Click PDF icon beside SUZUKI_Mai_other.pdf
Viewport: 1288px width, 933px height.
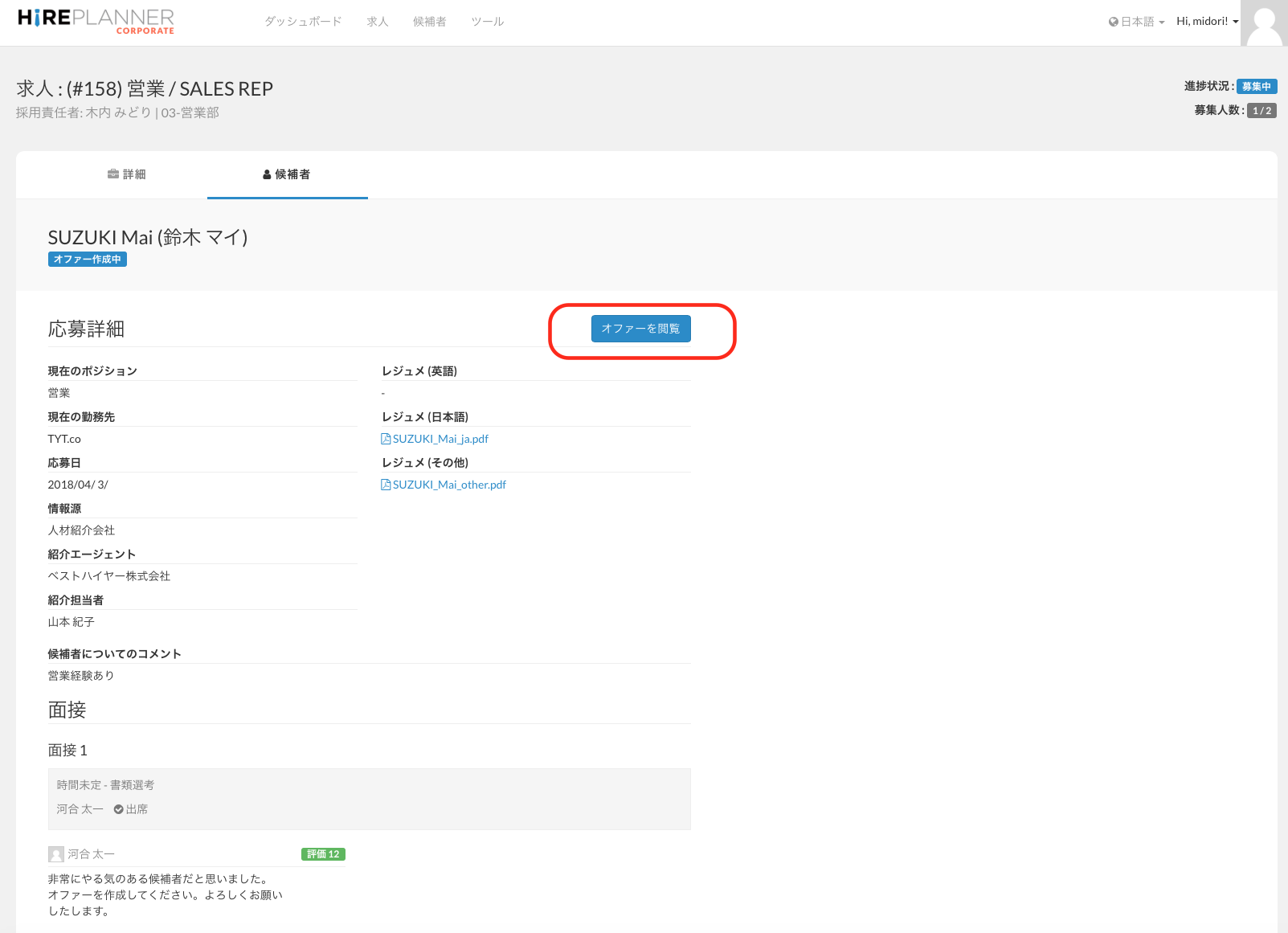386,485
